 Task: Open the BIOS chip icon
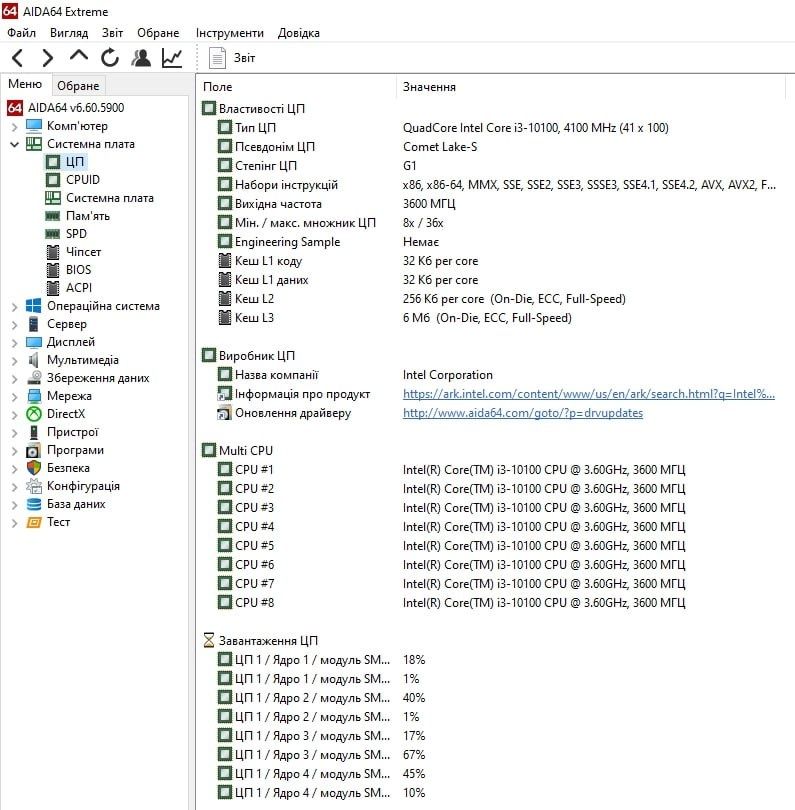tap(53, 270)
